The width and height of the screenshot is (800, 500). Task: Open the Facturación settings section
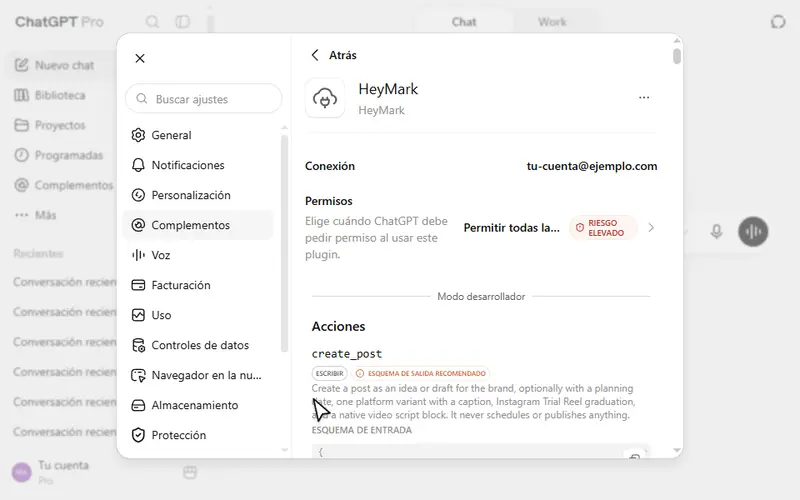pos(198,285)
